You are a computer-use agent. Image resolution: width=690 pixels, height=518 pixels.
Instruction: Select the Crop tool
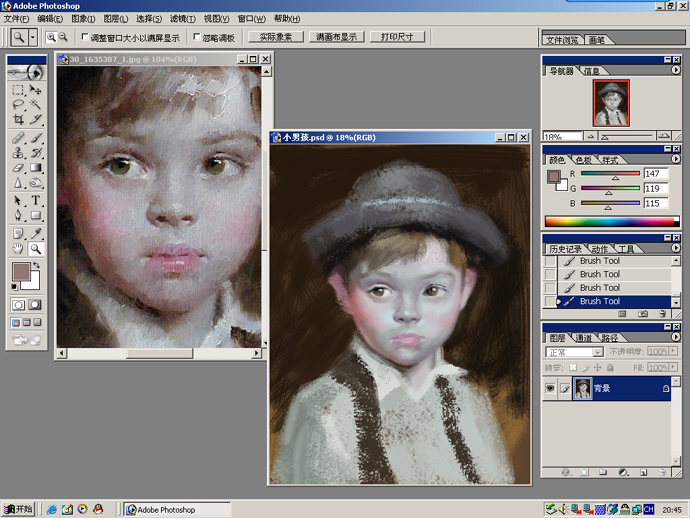click(18, 119)
